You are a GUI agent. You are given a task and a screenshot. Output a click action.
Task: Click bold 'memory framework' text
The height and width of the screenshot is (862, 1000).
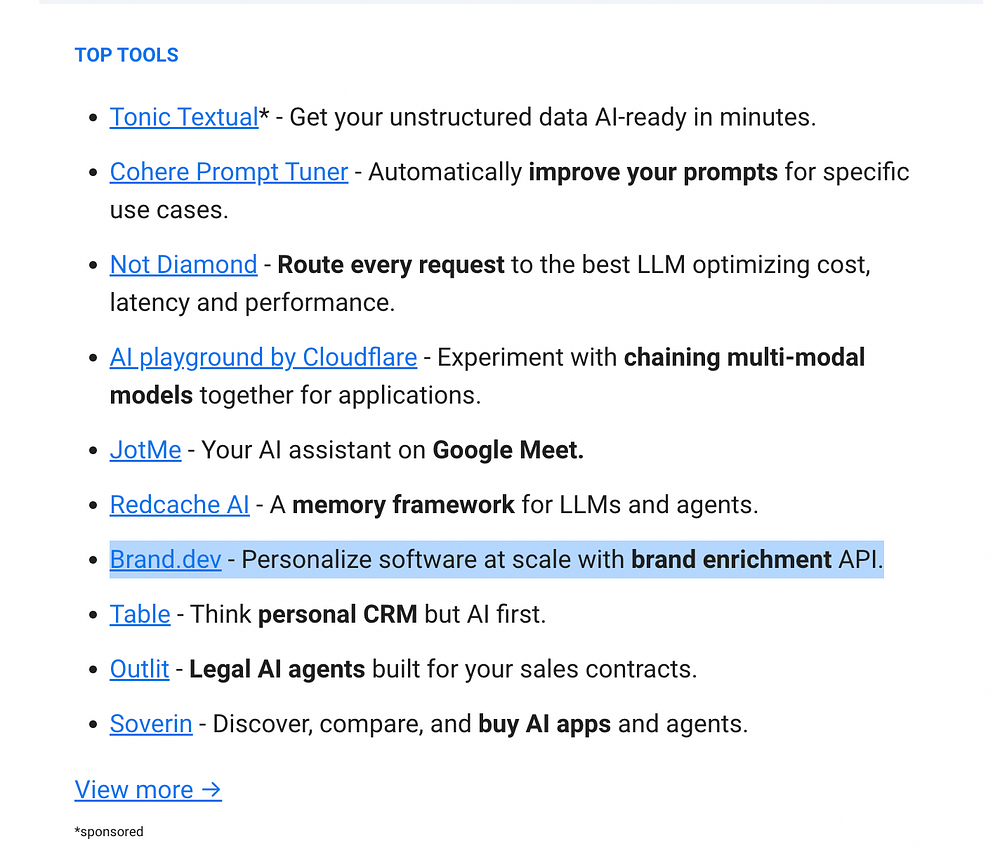[x=403, y=505]
